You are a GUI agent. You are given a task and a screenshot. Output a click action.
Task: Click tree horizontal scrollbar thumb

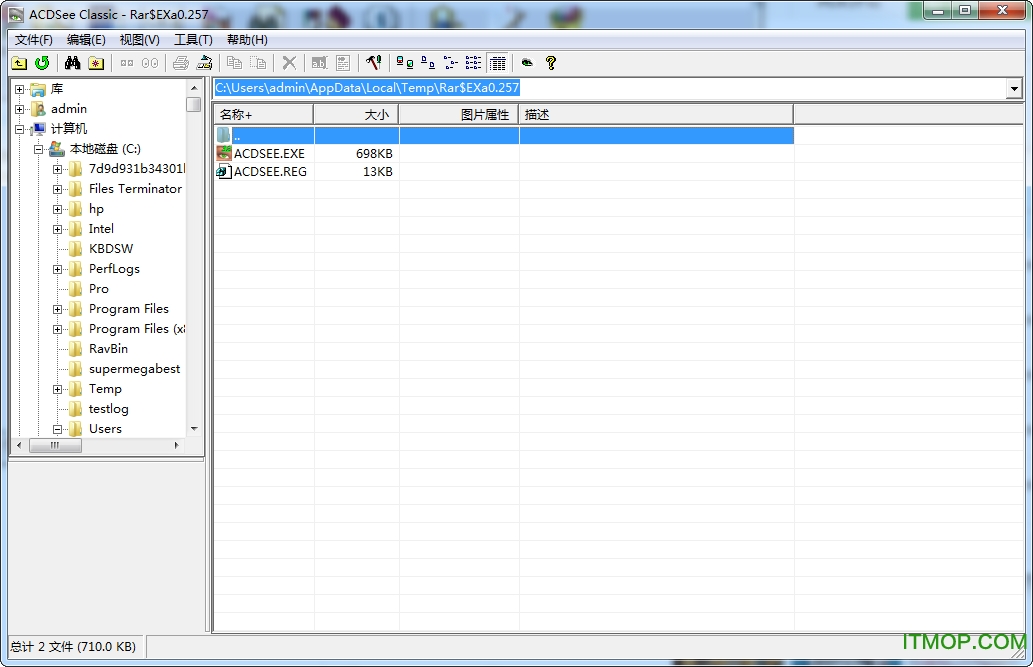pos(55,446)
